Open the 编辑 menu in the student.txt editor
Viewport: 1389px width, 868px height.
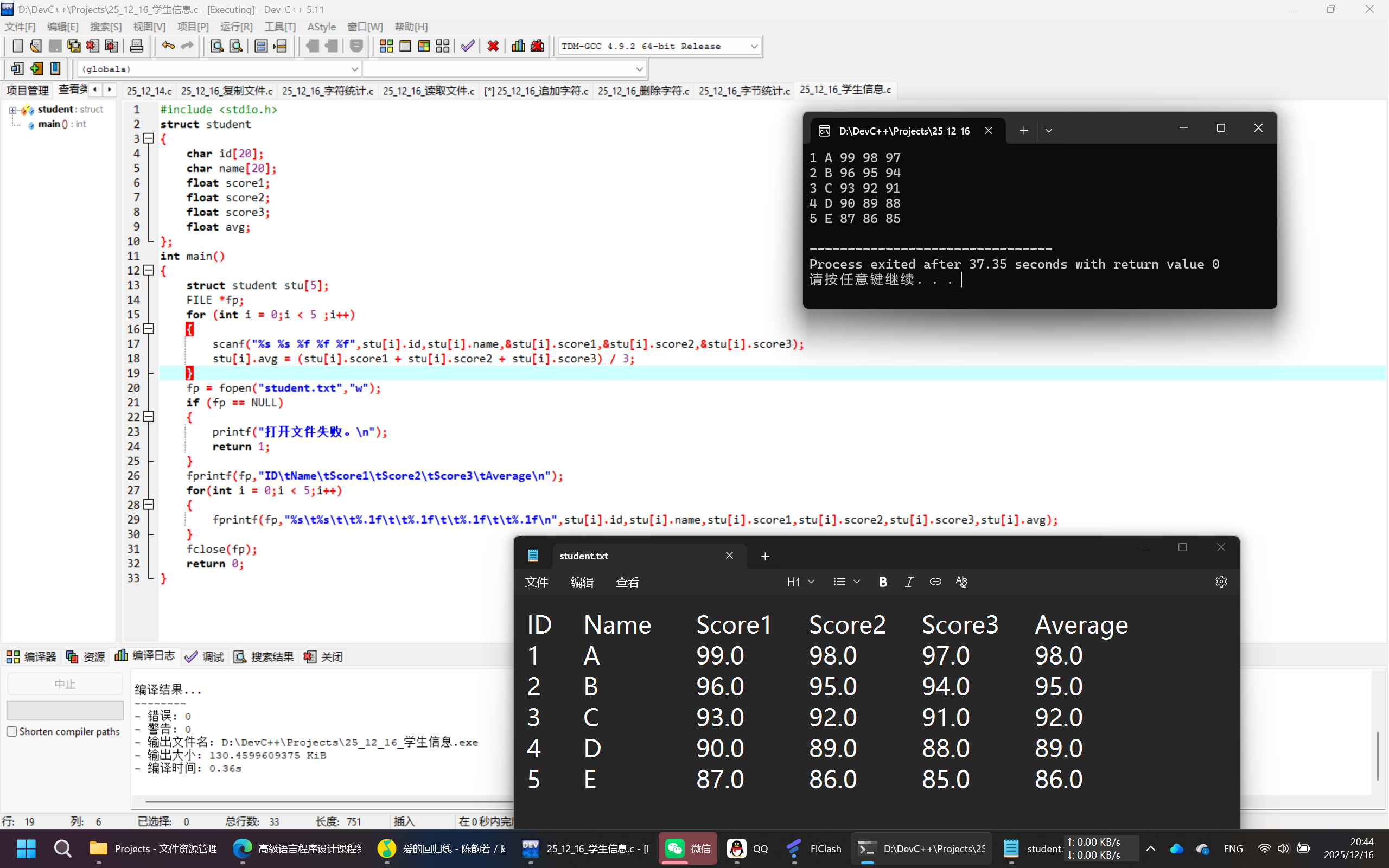(582, 582)
